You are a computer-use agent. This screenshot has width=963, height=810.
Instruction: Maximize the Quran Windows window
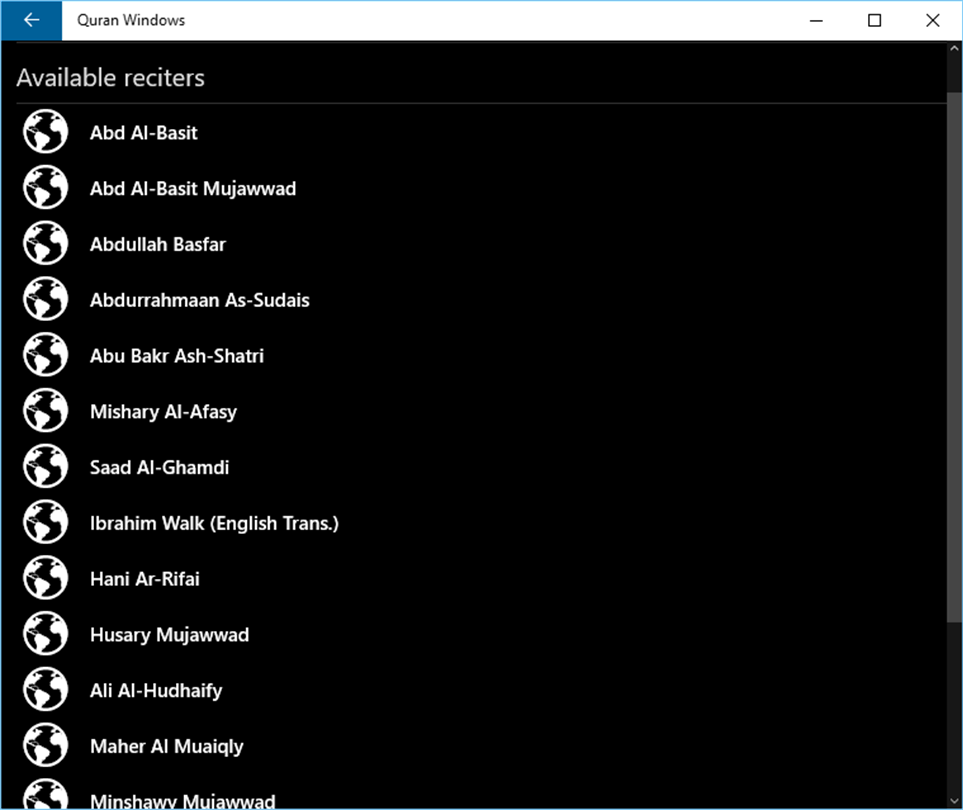(x=875, y=20)
